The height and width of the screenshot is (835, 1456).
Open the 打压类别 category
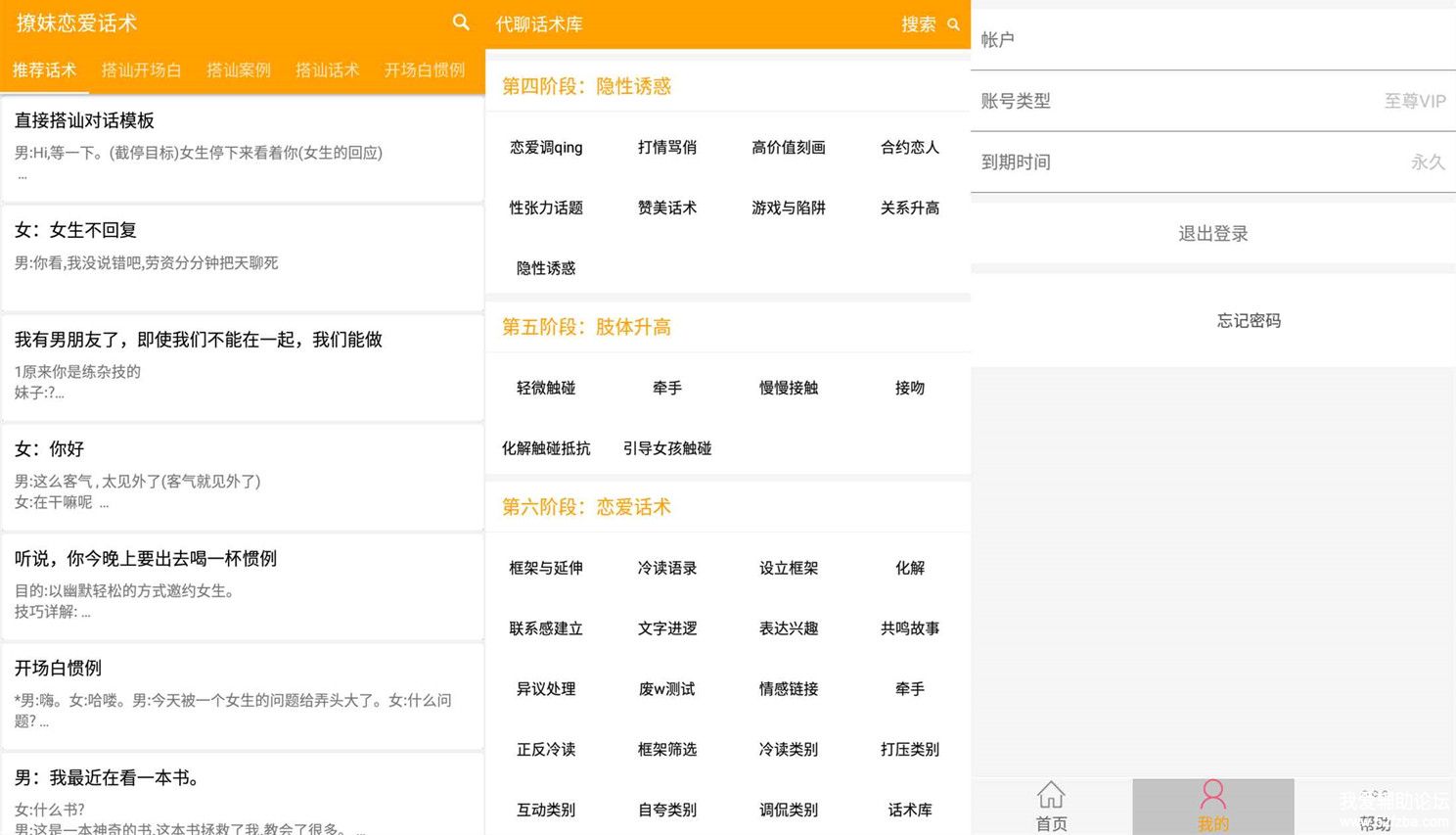910,750
